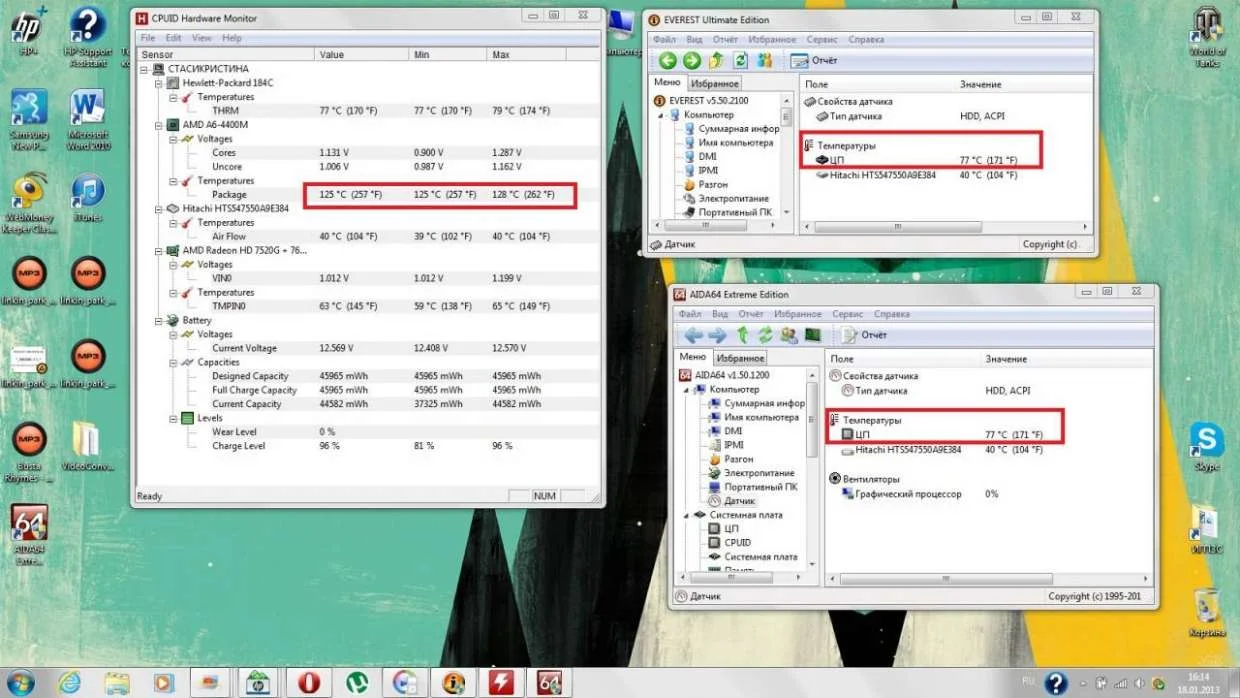
Task: Click the EVEREST icon on the taskbar
Action: pyautogui.click(x=453, y=682)
